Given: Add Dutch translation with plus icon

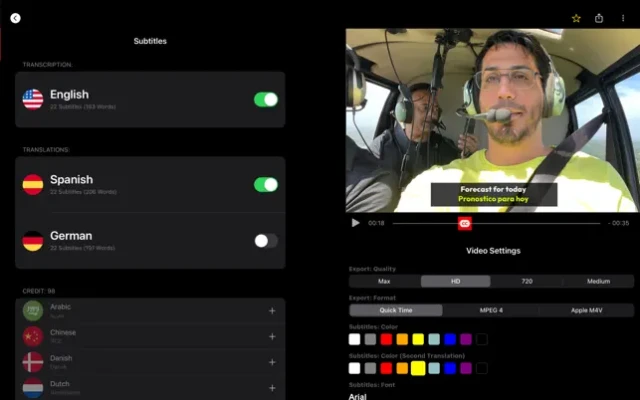Looking at the screenshot, I should [272, 387].
